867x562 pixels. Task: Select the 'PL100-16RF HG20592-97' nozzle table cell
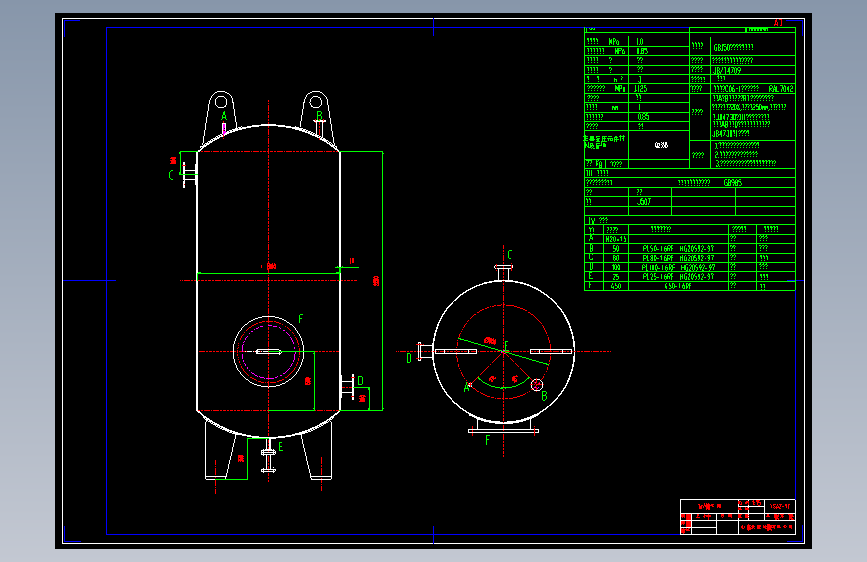point(678,267)
